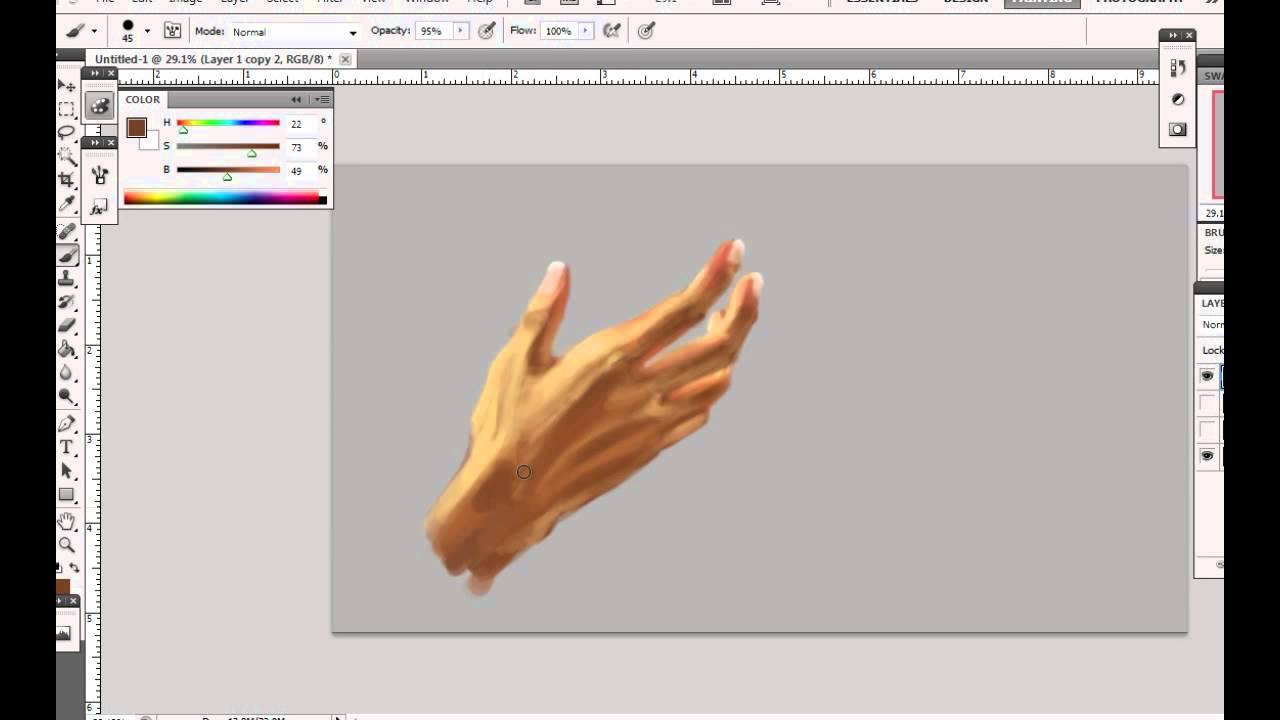Select the Lasso tool
This screenshot has height=720, width=1280.
[67, 132]
